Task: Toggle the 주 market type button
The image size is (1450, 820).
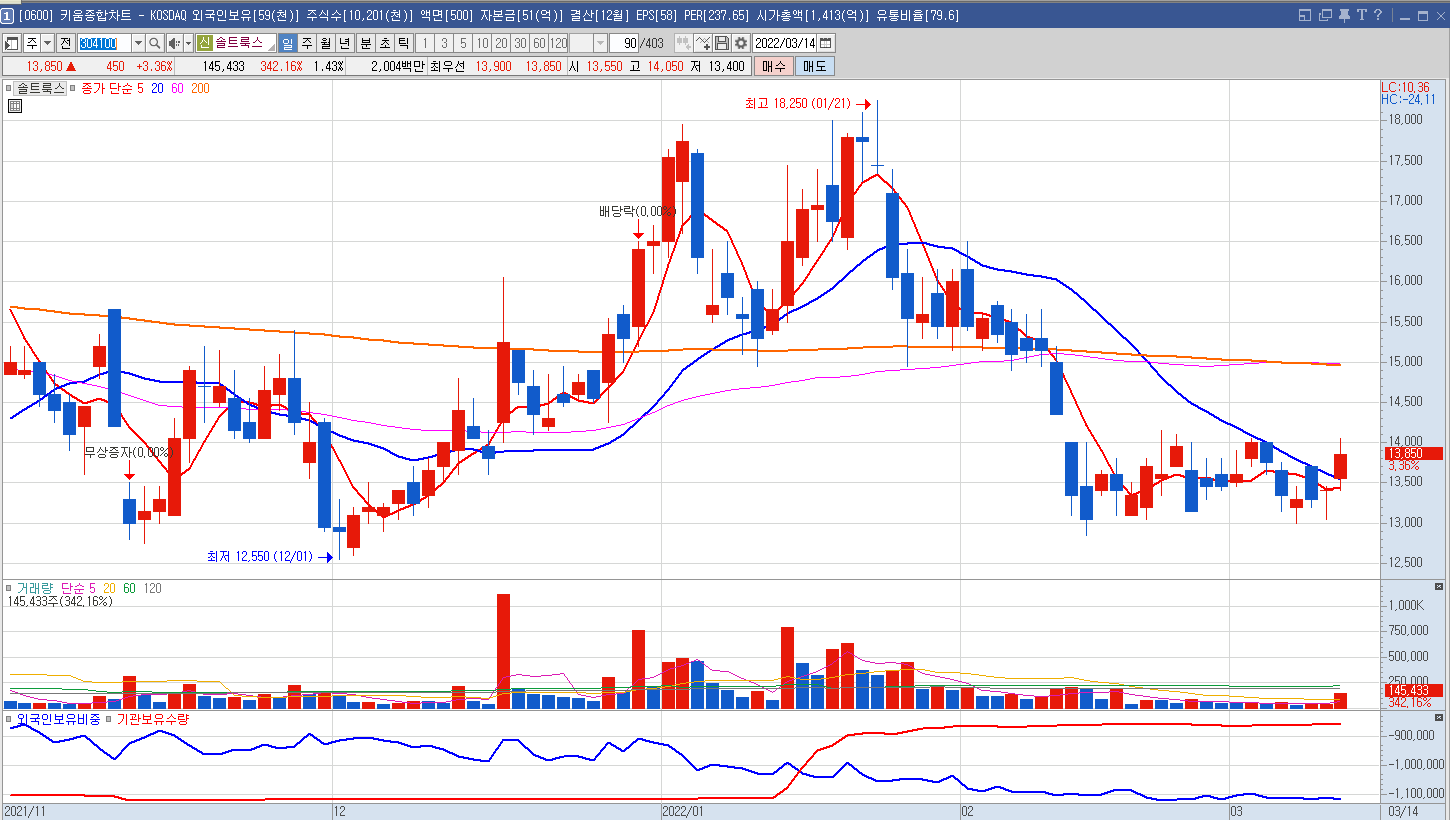Action: (32, 43)
